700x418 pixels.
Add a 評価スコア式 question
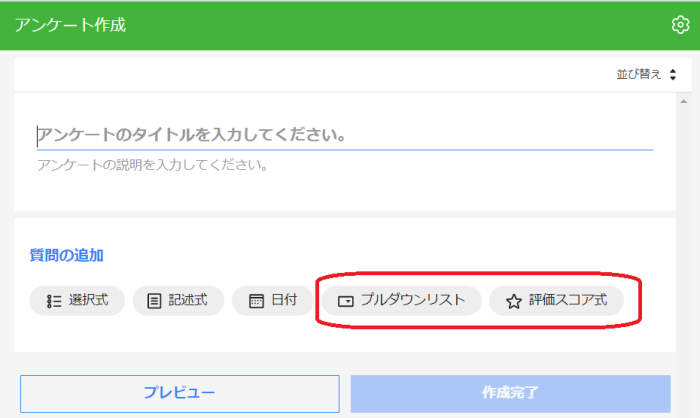click(x=556, y=301)
